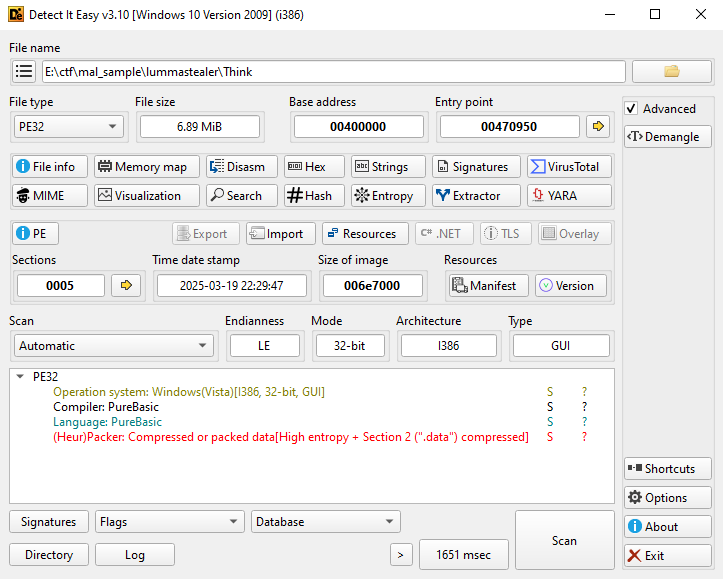Viewport: 723px width, 579px height.
Task: Open the Disasm viewer
Action: 242,166
